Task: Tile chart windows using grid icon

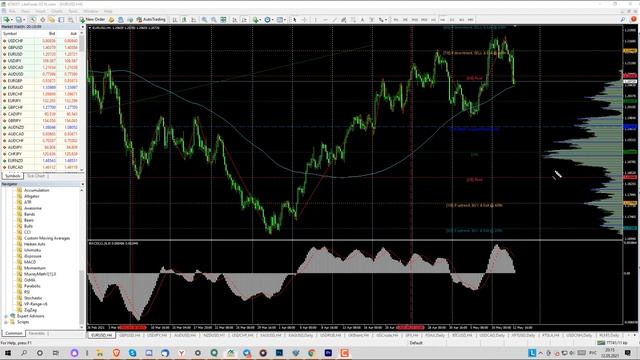Action: 223,19
